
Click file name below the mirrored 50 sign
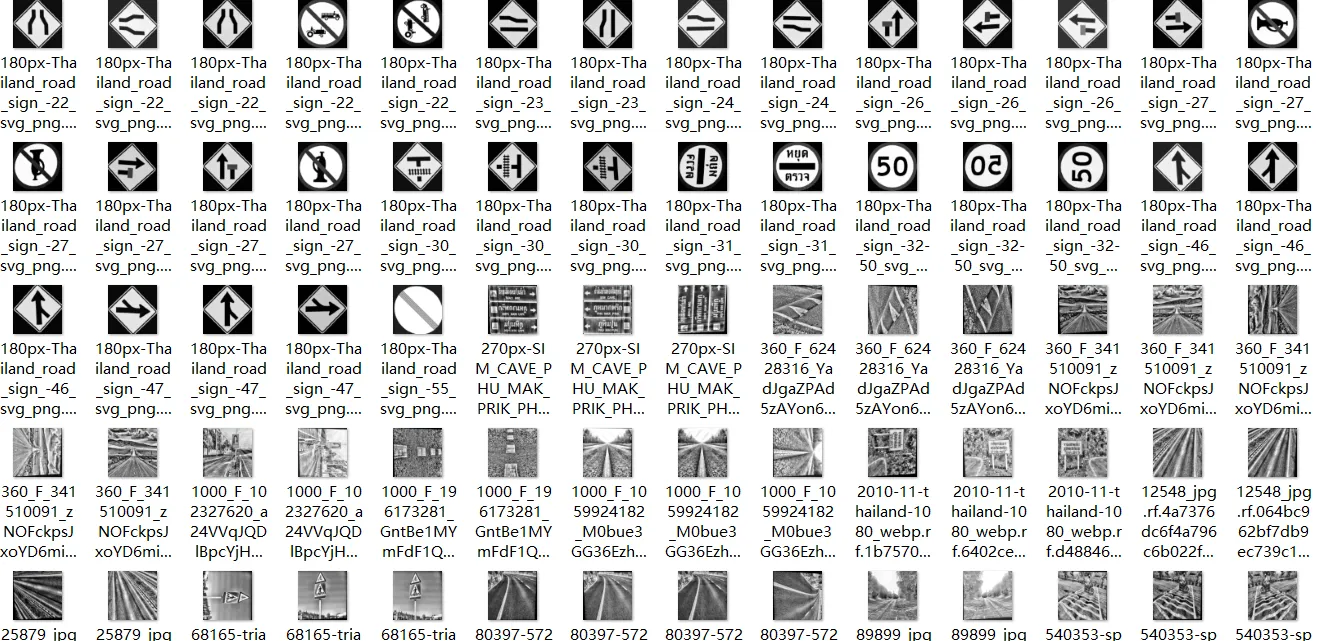click(x=988, y=236)
